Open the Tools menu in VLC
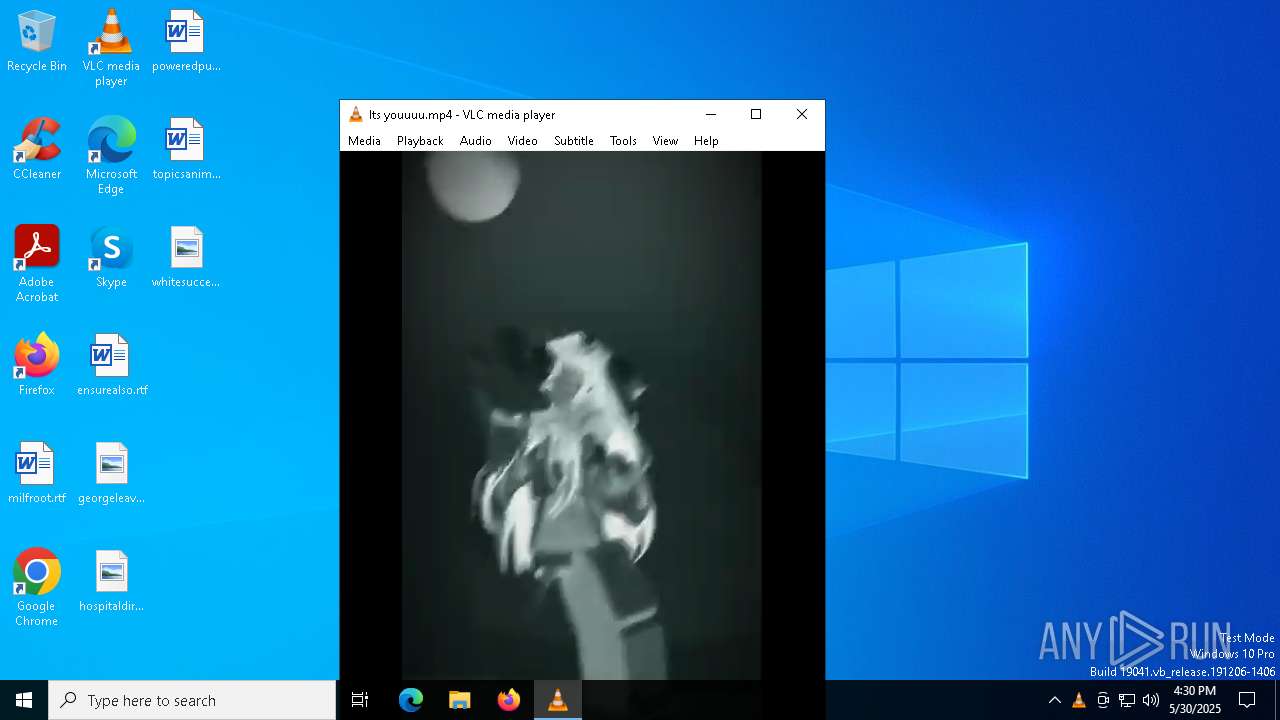 pyautogui.click(x=623, y=141)
